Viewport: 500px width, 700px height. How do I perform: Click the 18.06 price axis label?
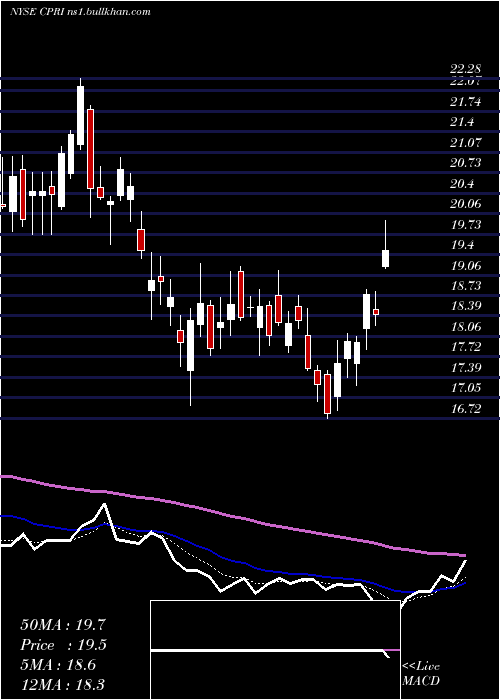pyautogui.click(x=466, y=327)
